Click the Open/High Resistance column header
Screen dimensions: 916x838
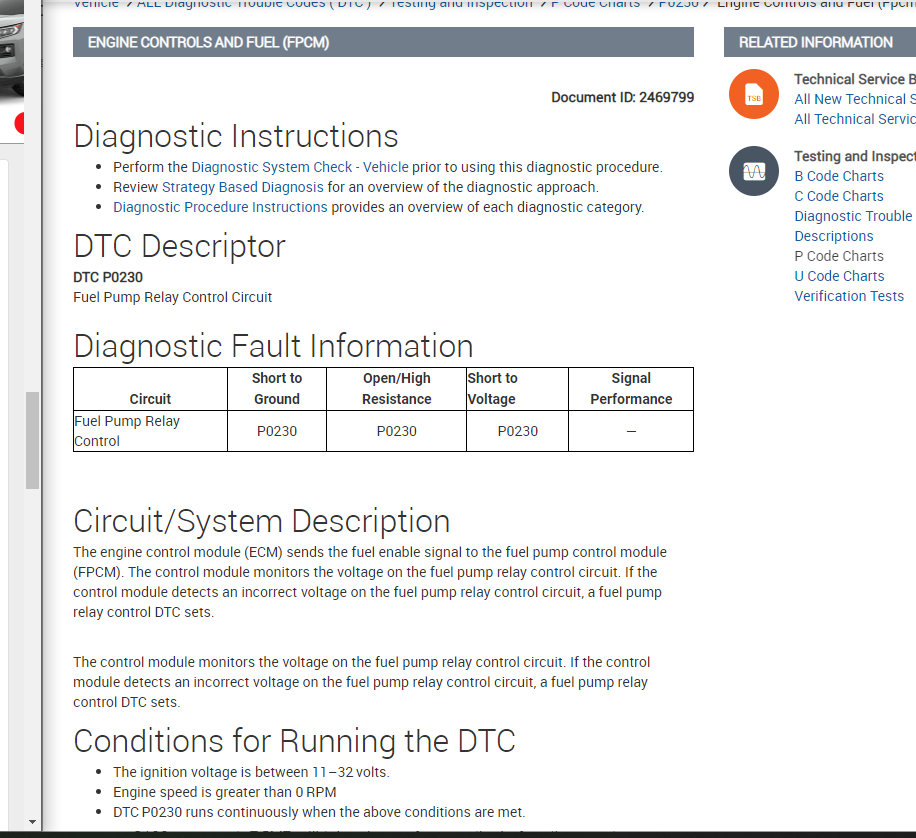pyautogui.click(x=397, y=389)
